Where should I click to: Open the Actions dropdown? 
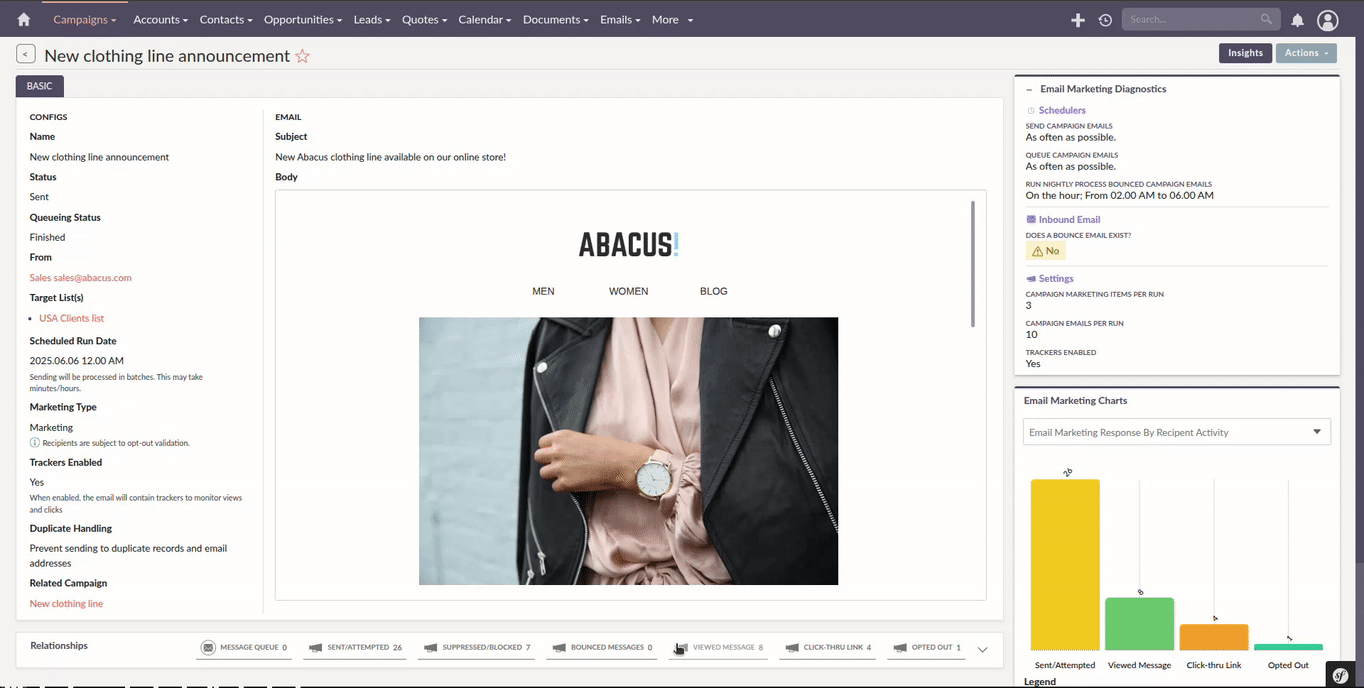(x=1306, y=52)
